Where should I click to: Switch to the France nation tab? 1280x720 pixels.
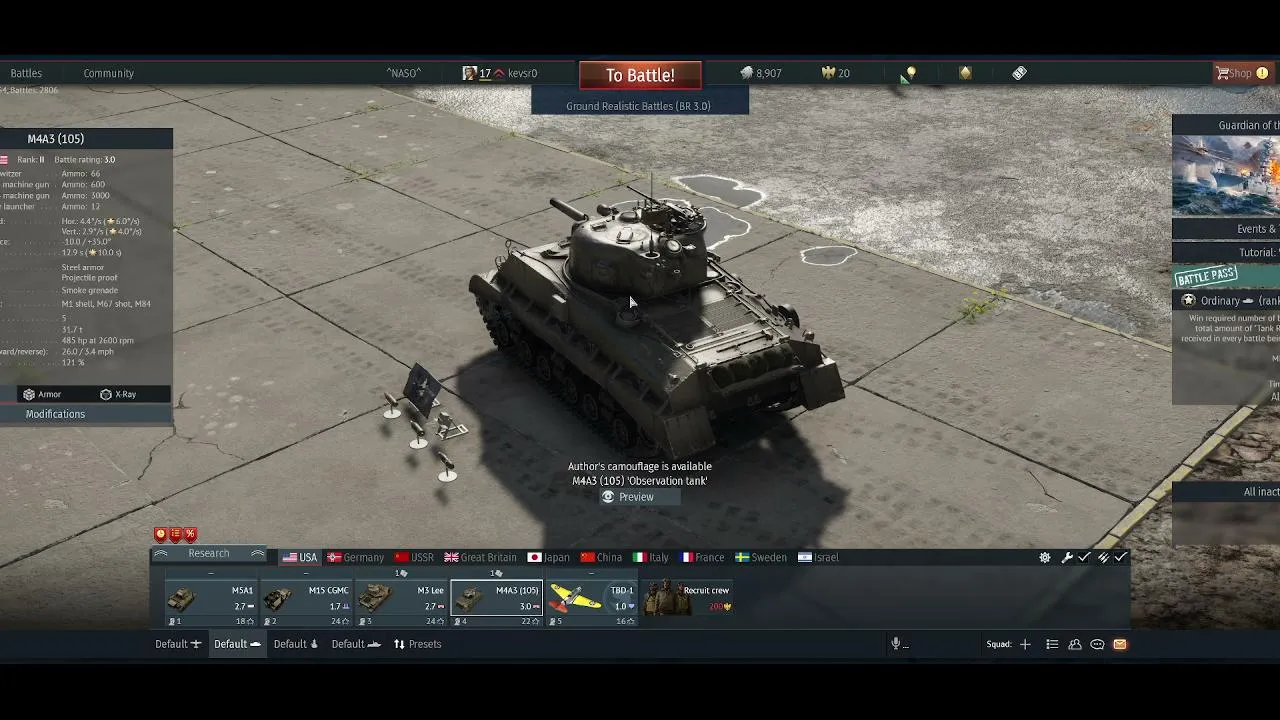(x=703, y=557)
